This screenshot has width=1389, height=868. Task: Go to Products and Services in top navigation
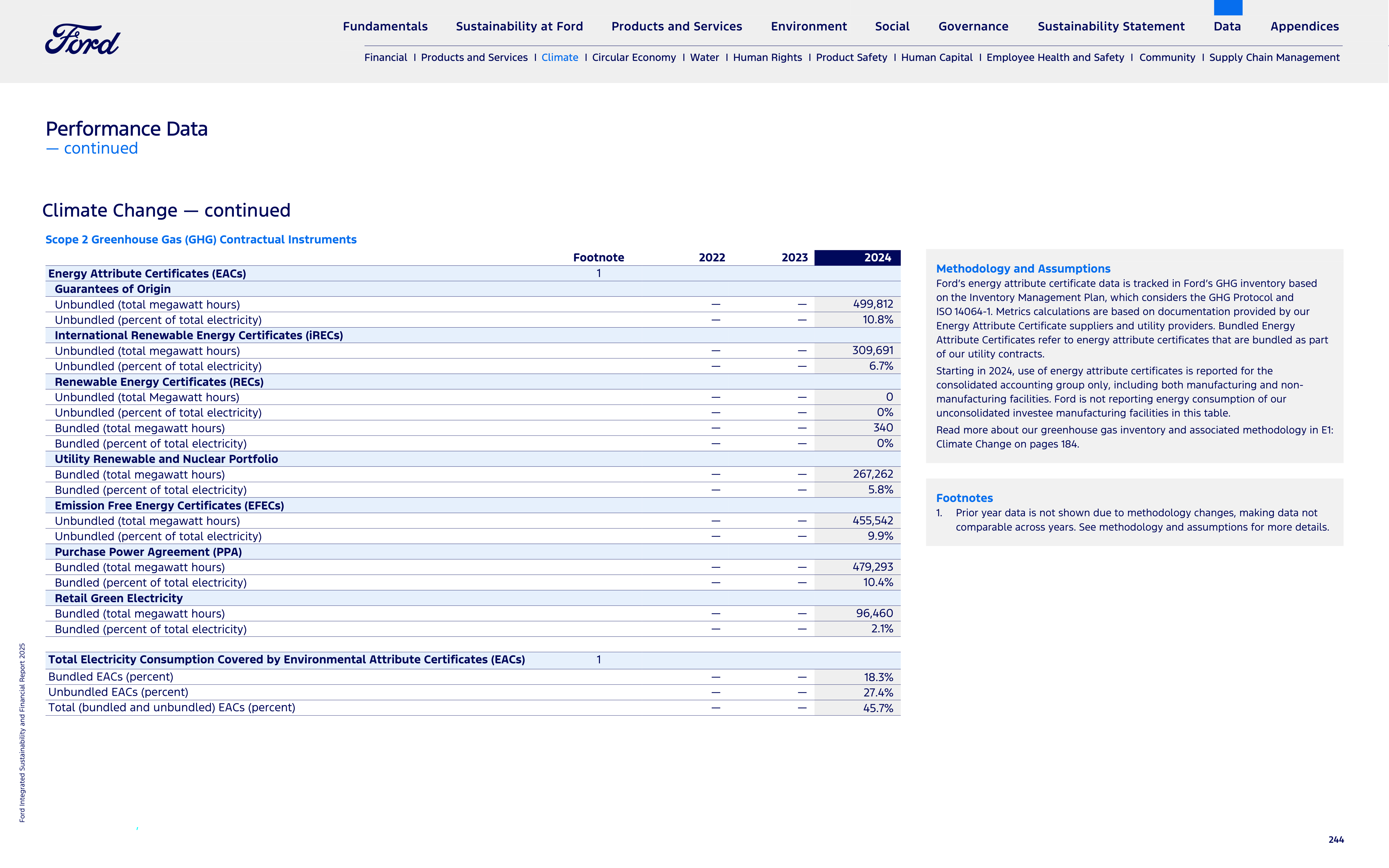click(x=677, y=26)
